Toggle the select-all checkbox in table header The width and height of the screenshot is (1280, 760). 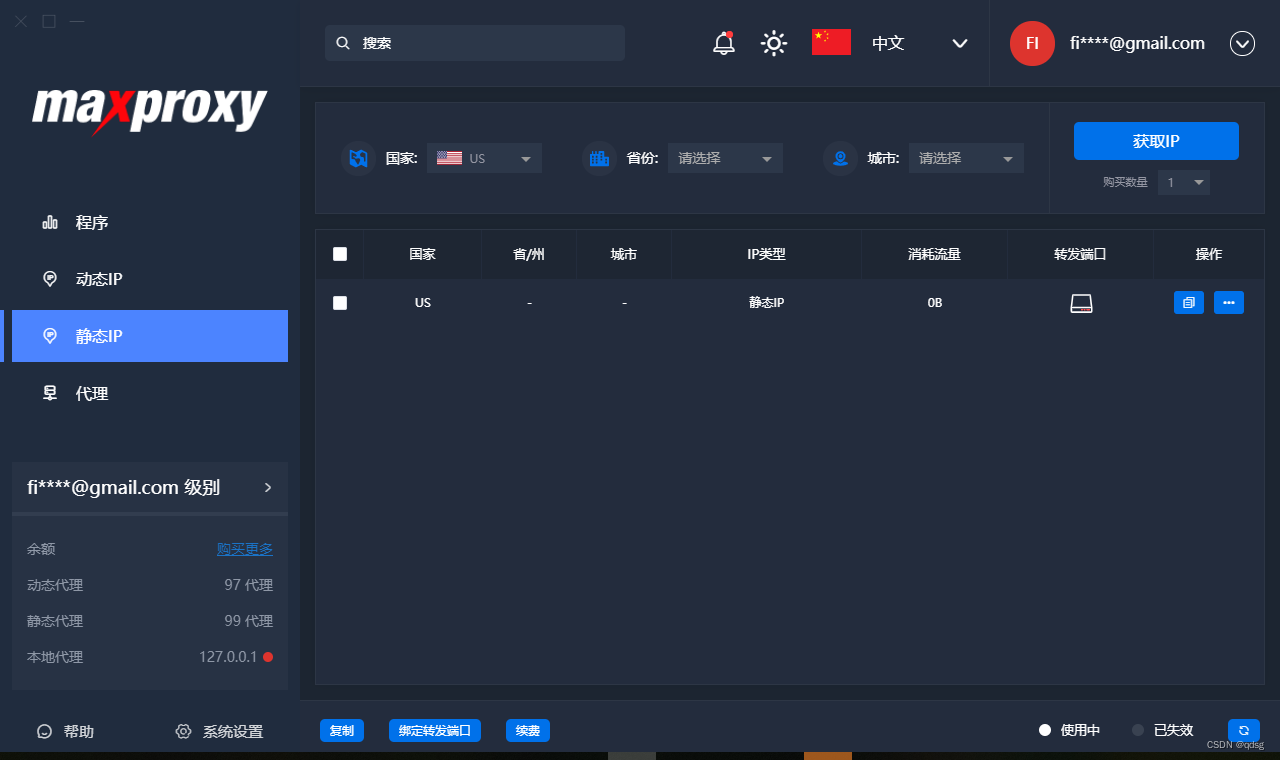tap(340, 254)
